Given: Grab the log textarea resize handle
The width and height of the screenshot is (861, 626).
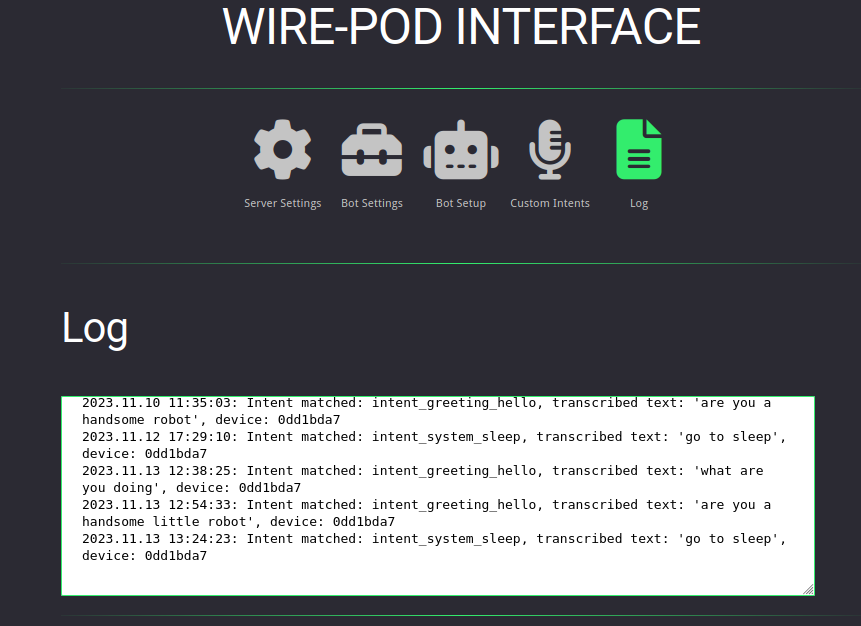Looking at the screenshot, I should pyautogui.click(x=808, y=589).
